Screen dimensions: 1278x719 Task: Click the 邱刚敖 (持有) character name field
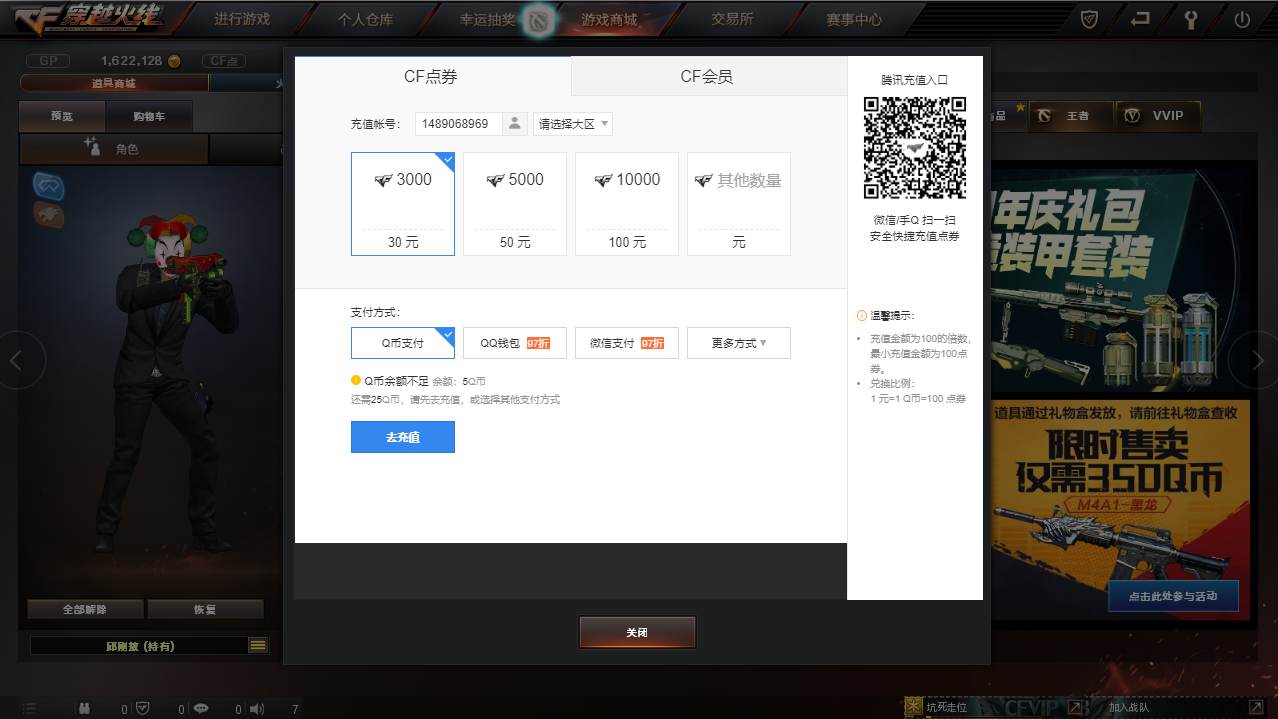139,646
